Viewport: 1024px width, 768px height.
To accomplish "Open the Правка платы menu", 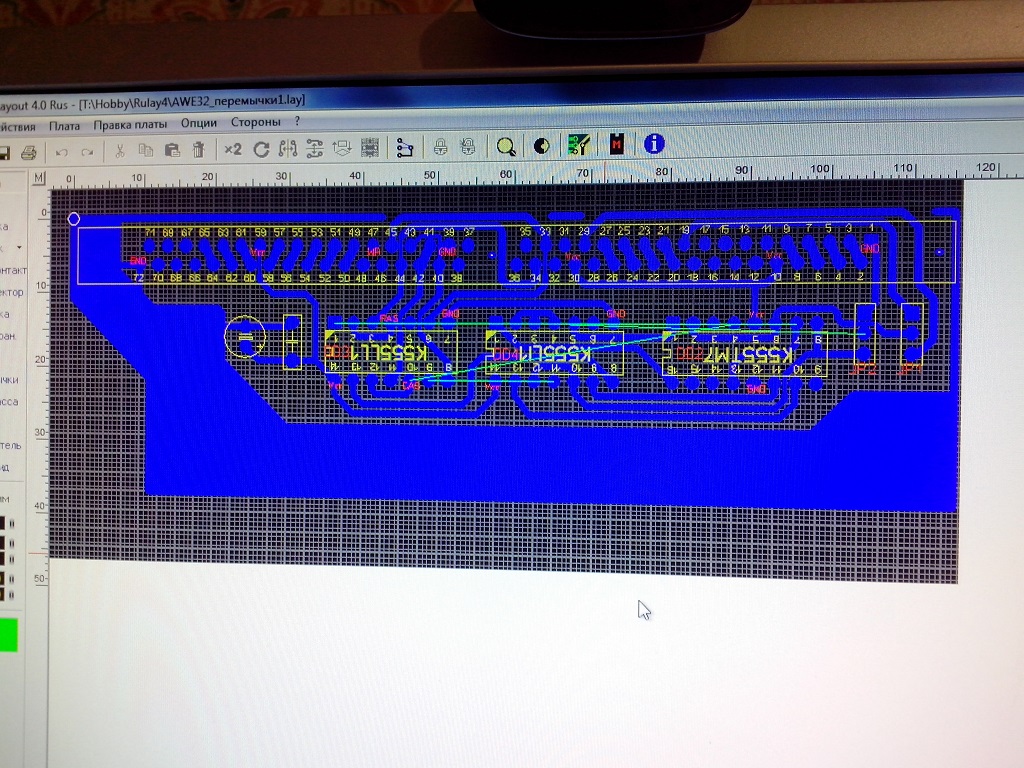I will (130, 124).
